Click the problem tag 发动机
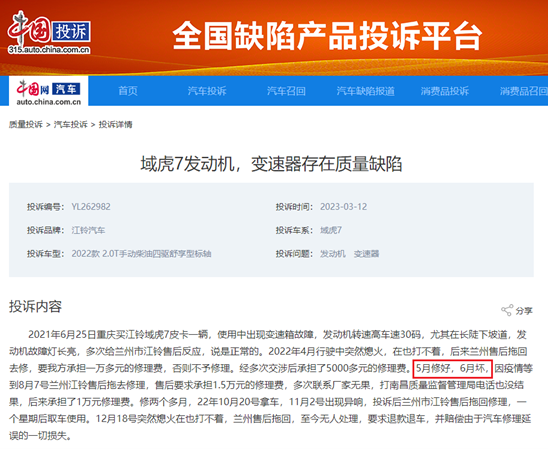Image resolution: width=548 pixels, height=449 pixels. [333, 254]
